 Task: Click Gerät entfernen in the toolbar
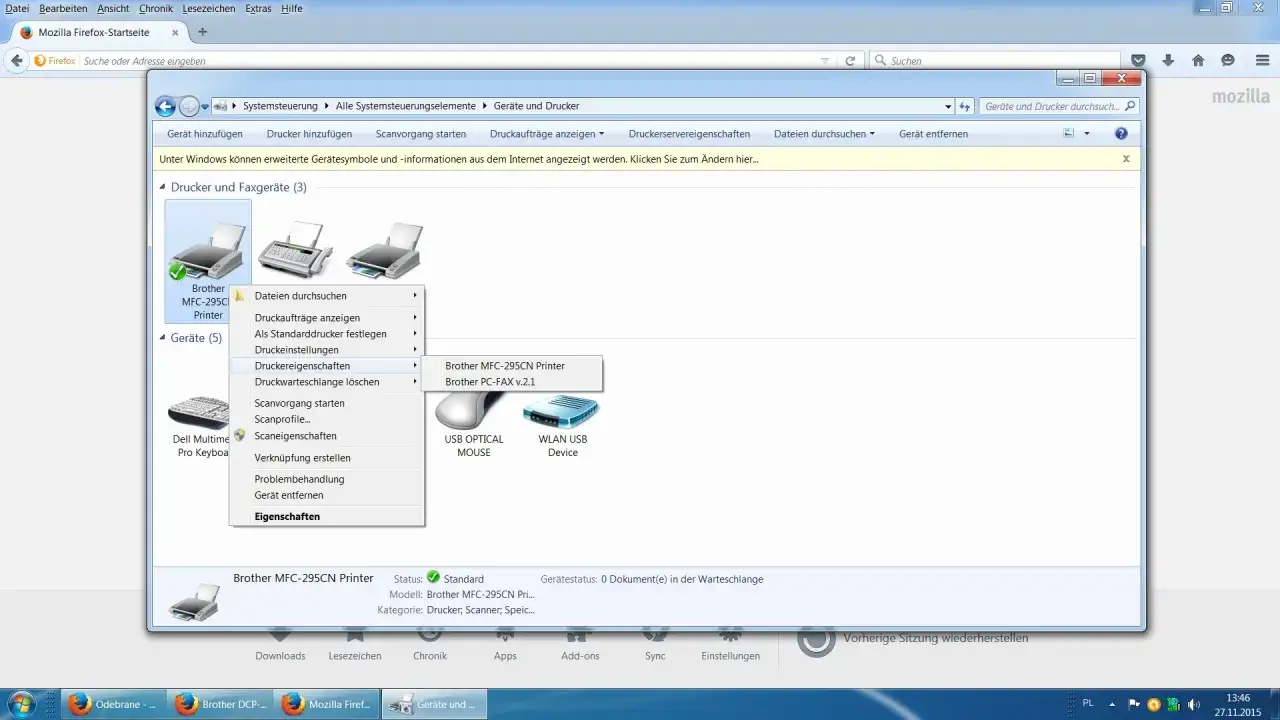933,133
